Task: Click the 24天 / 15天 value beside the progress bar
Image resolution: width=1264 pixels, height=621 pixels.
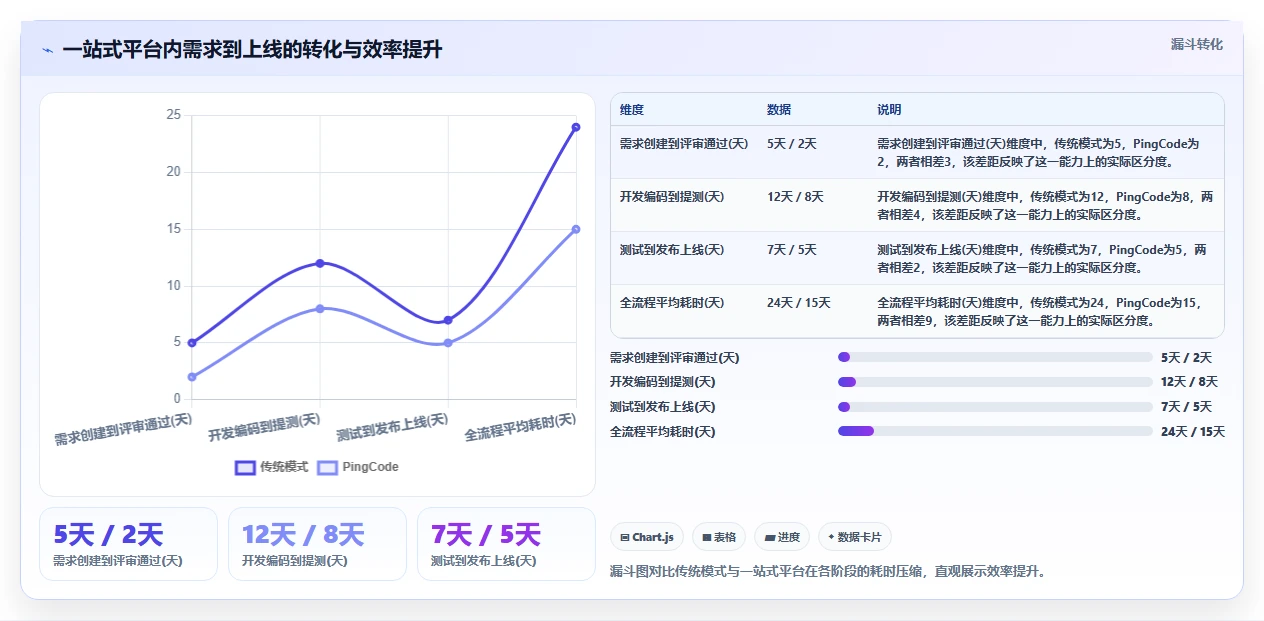Action: coord(1193,432)
